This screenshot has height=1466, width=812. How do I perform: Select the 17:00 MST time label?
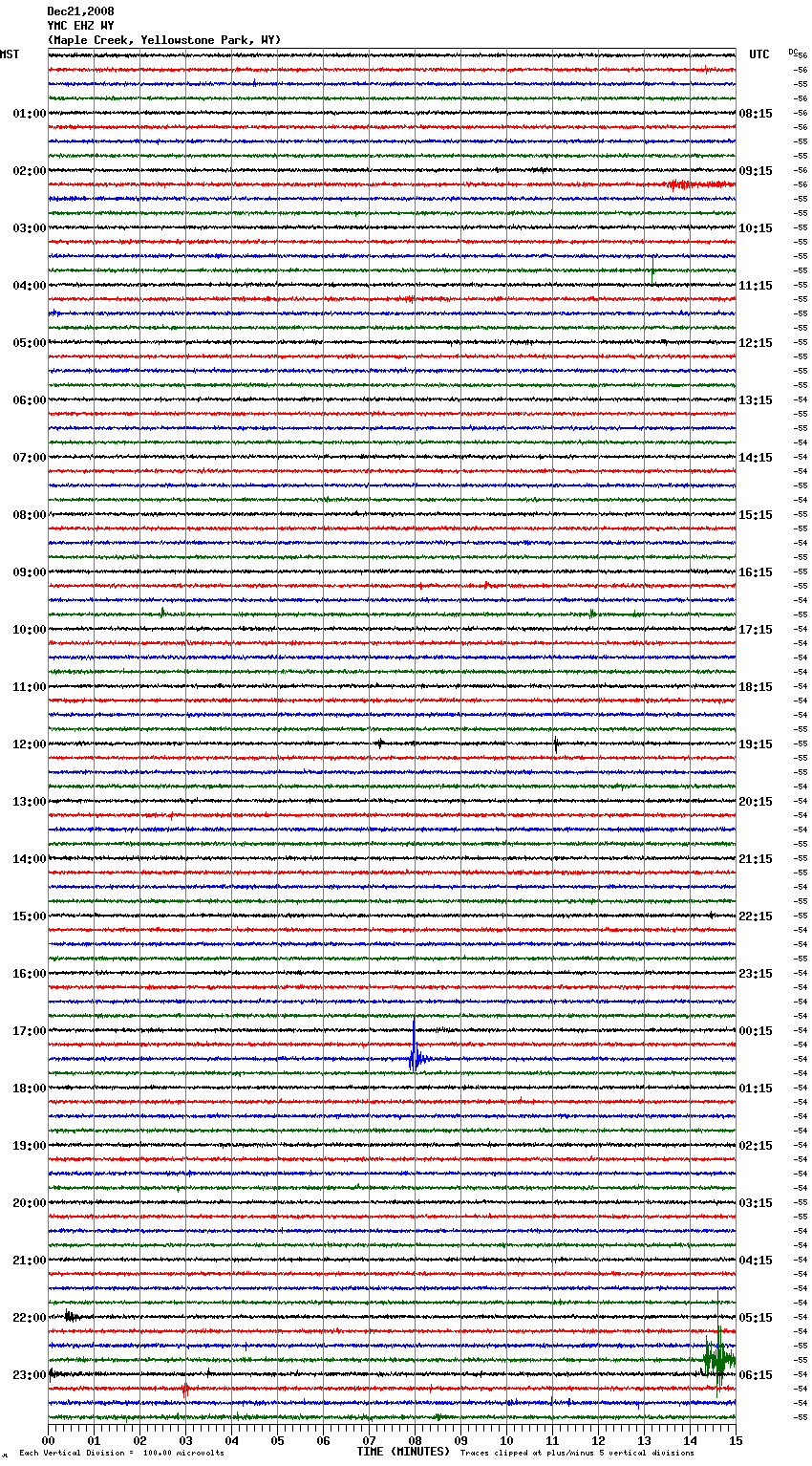[30, 1031]
